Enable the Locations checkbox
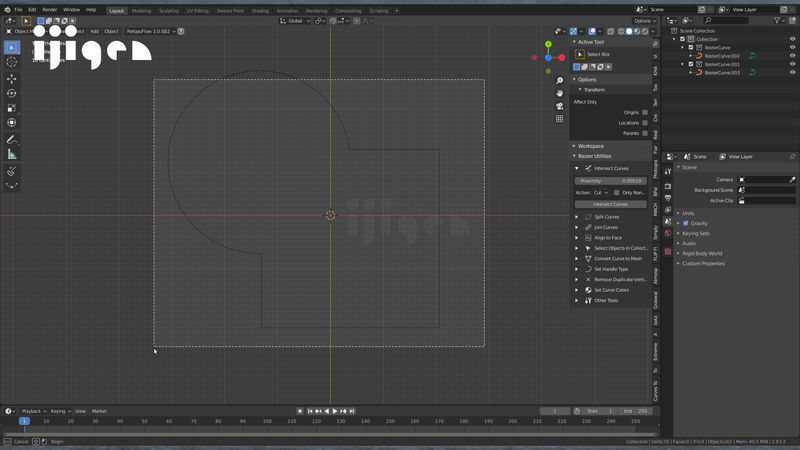 (645, 123)
